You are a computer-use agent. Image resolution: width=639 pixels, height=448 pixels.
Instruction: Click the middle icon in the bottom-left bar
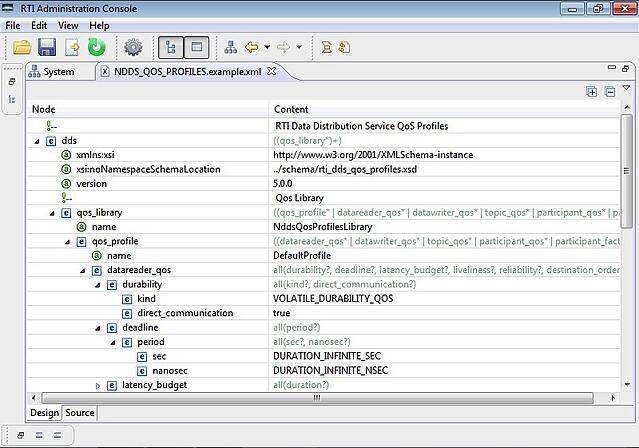[x=39, y=435]
